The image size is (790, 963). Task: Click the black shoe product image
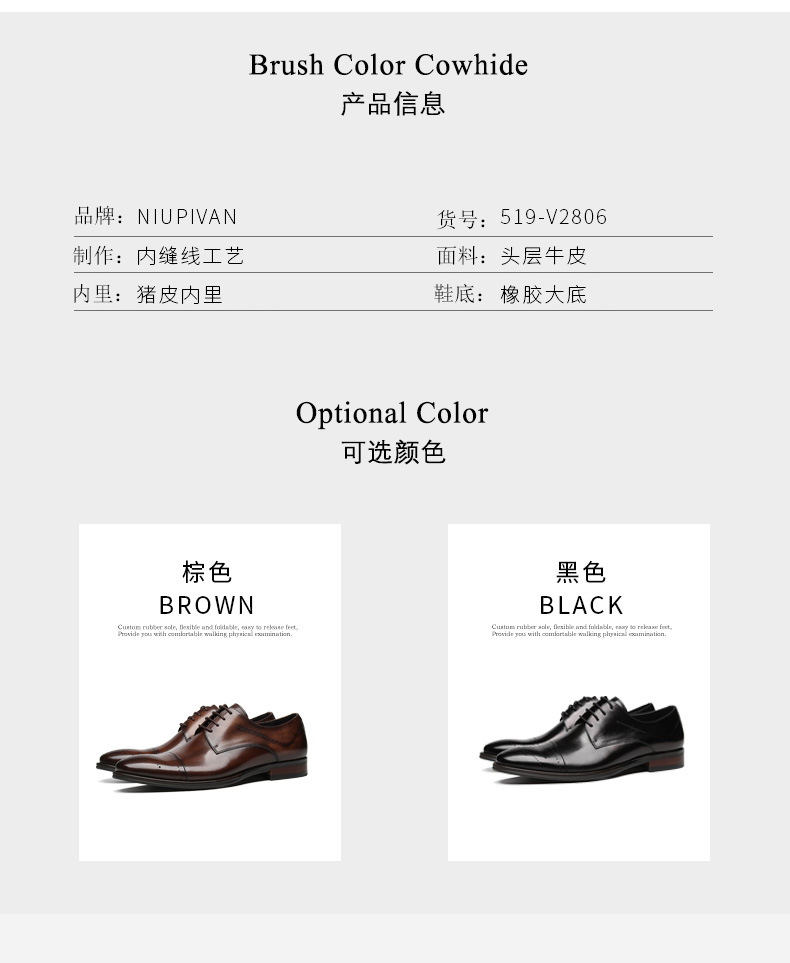582,739
